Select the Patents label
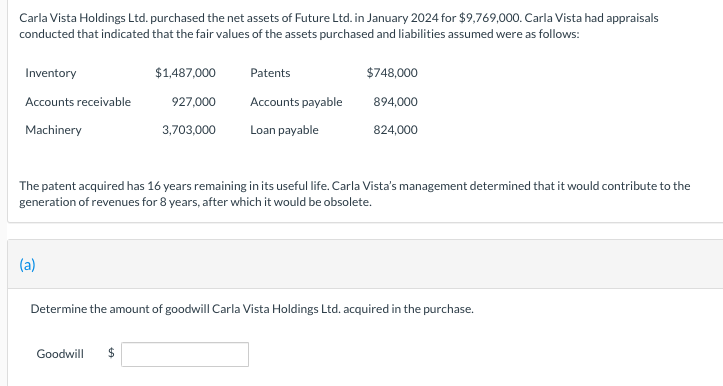 pos(270,73)
